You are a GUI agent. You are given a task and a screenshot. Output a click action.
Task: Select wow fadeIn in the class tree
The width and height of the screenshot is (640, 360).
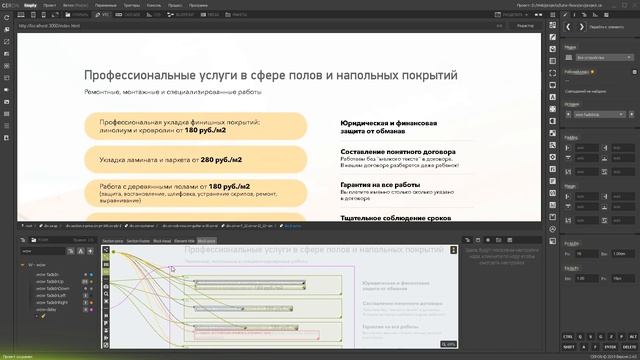point(47,275)
